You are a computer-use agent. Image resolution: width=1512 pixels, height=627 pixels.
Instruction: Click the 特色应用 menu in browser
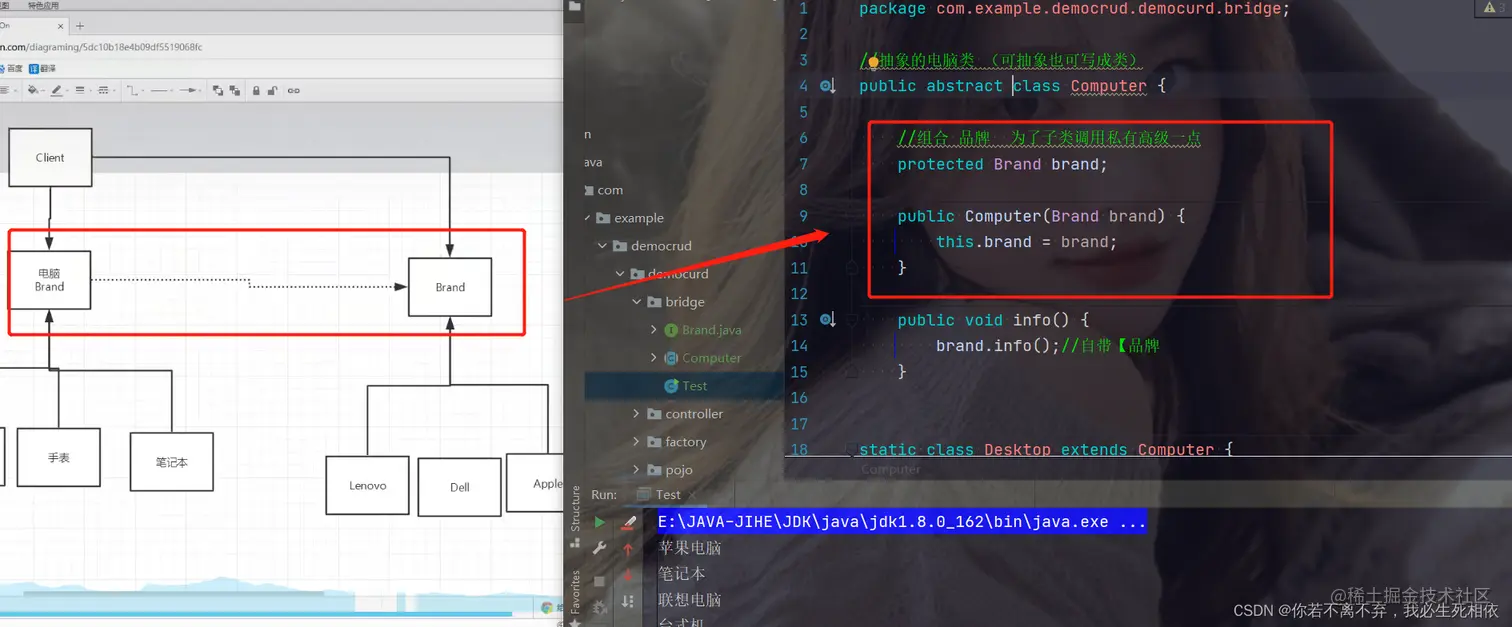(43, 5)
